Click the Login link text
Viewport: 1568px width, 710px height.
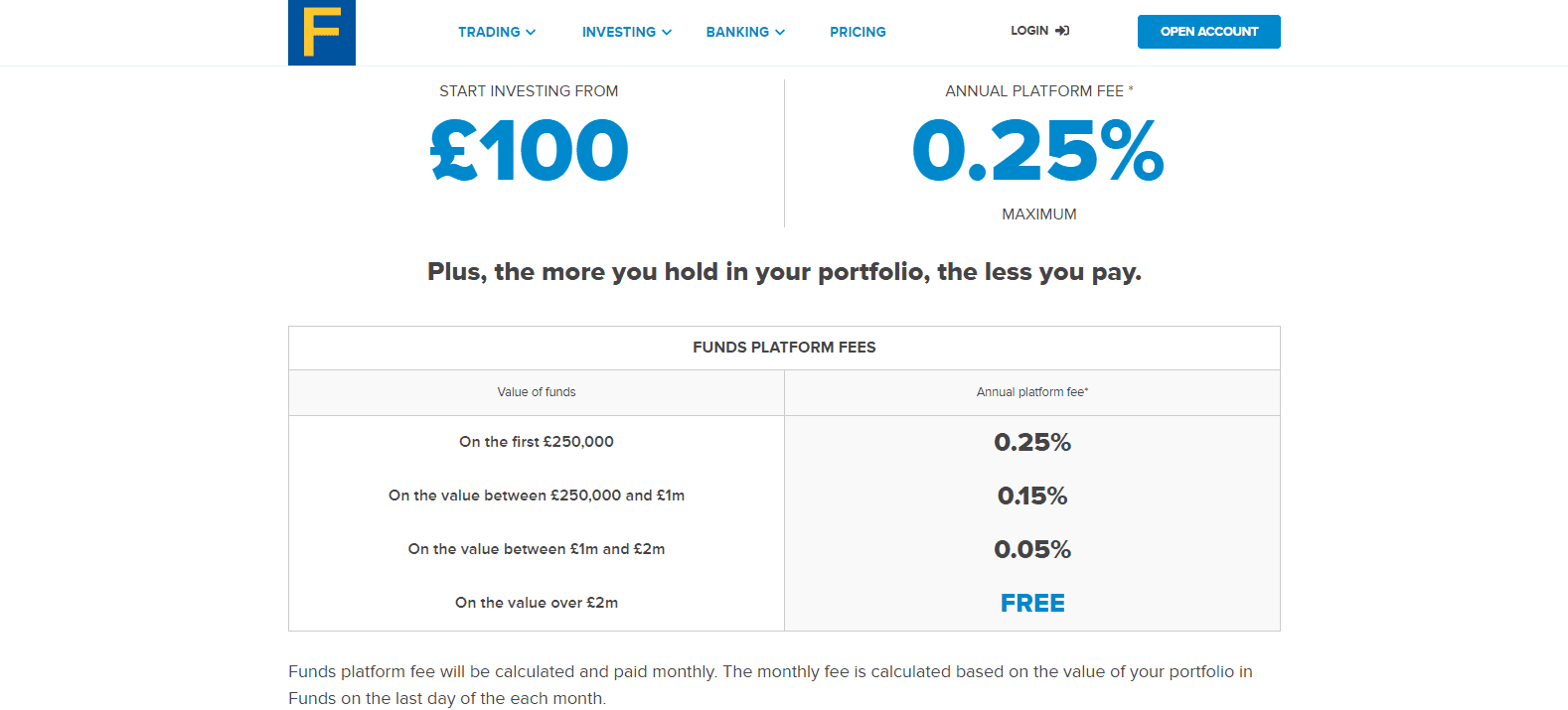tap(1029, 31)
